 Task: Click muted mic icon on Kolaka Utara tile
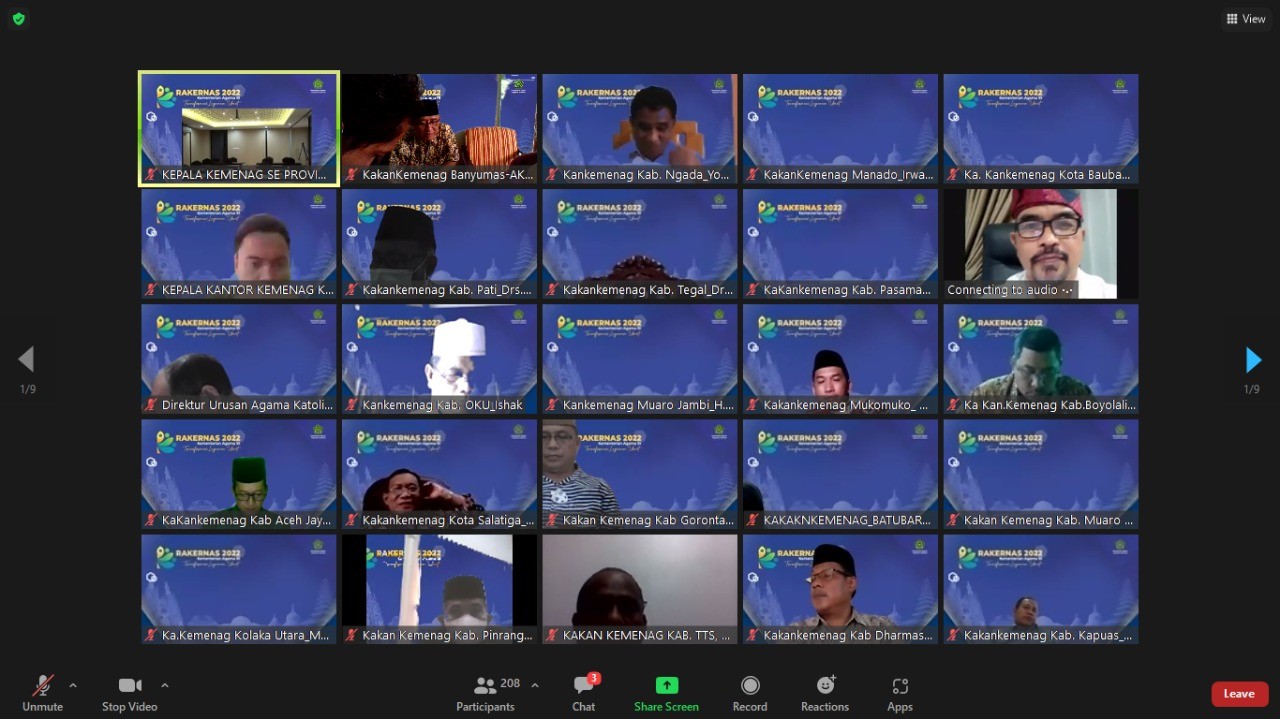(151, 635)
